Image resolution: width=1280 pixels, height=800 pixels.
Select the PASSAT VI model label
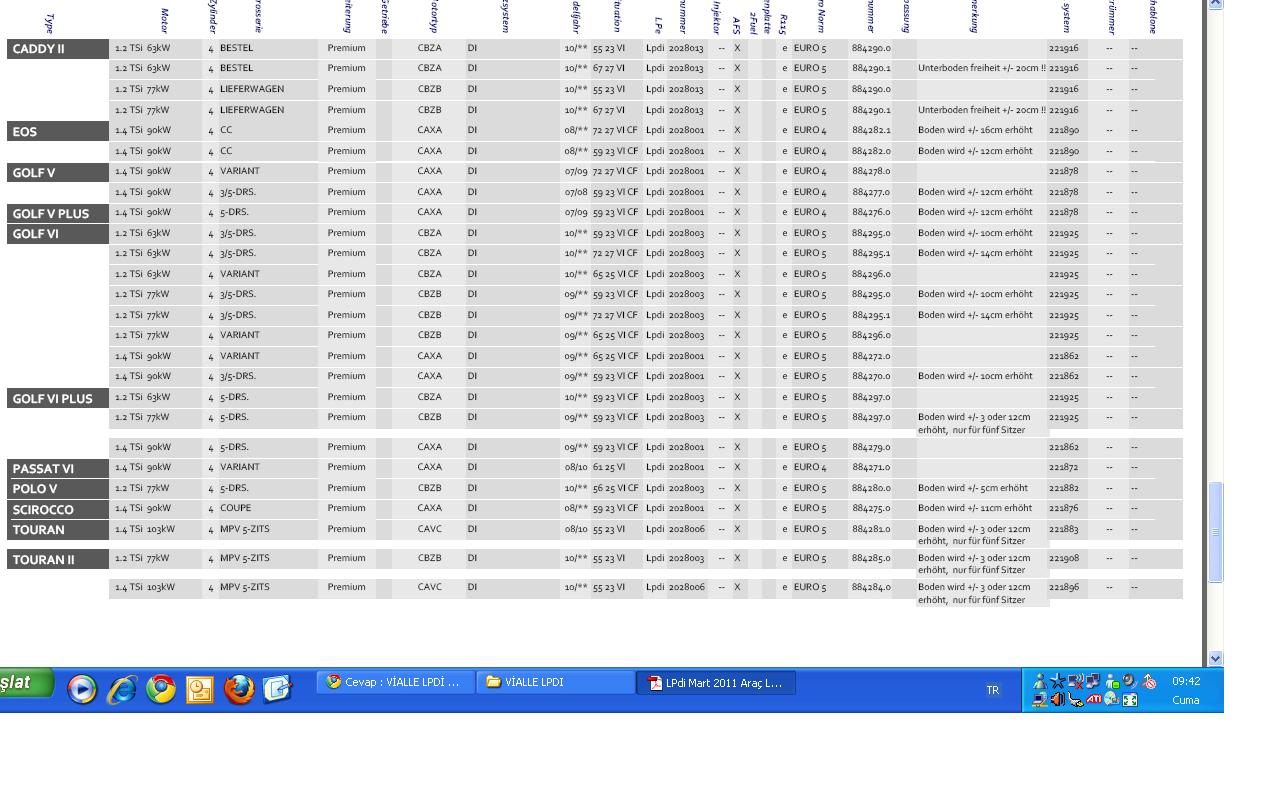coord(58,468)
